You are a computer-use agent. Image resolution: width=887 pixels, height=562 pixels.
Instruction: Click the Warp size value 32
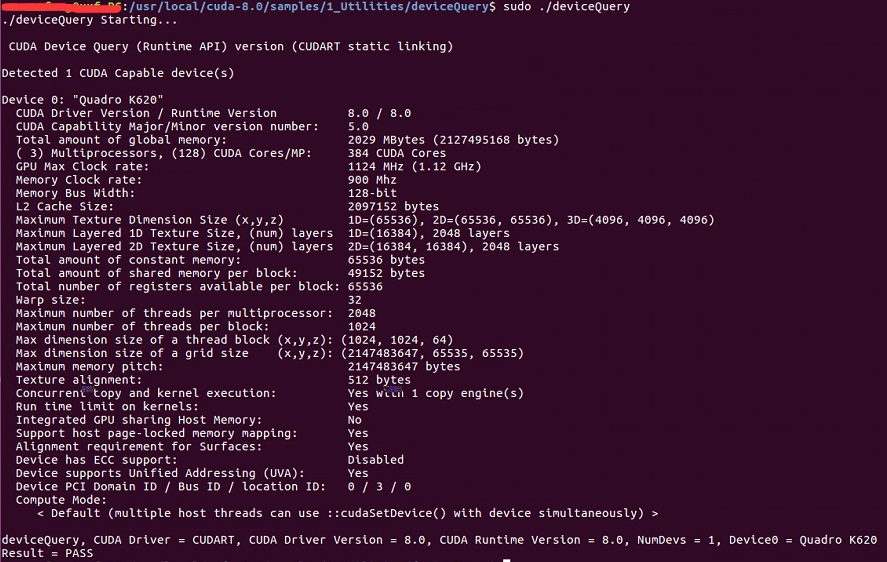pyautogui.click(x=355, y=300)
